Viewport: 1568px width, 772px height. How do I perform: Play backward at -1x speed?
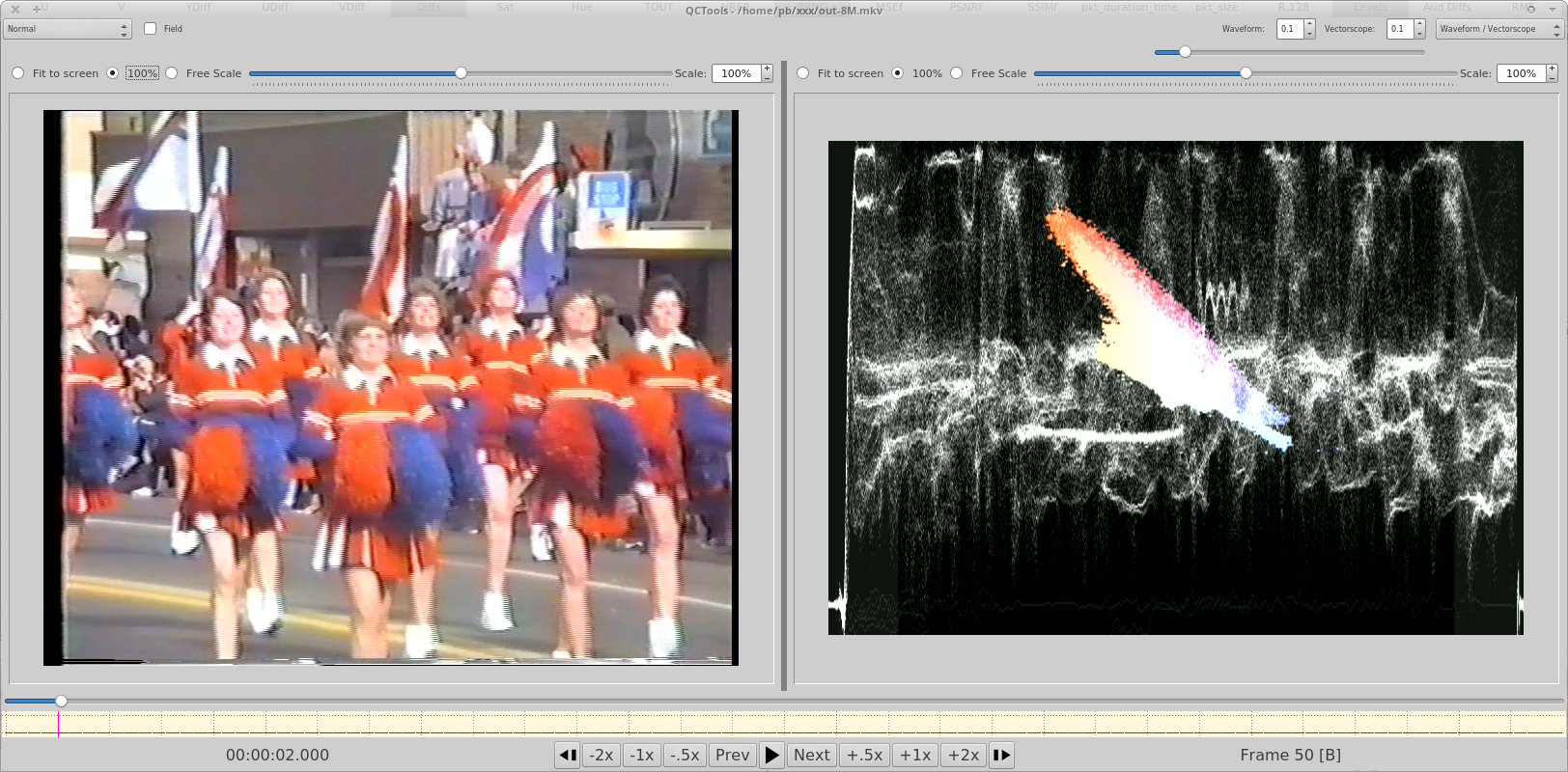pyautogui.click(x=642, y=755)
